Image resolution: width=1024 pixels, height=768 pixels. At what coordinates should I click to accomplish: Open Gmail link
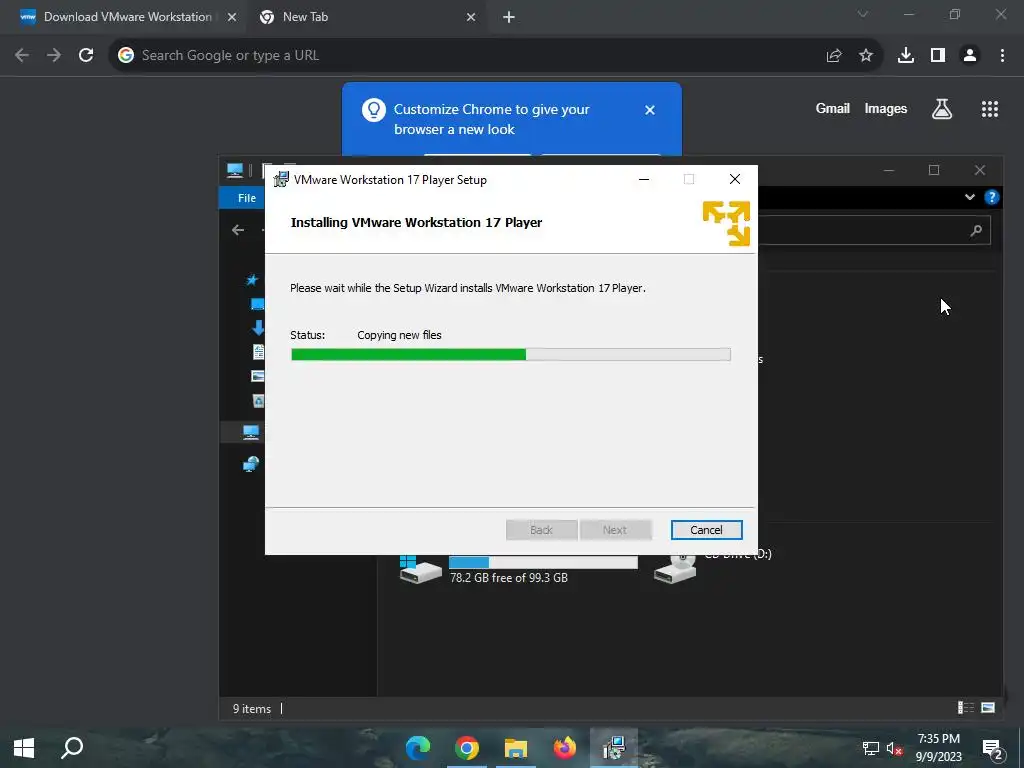point(832,108)
